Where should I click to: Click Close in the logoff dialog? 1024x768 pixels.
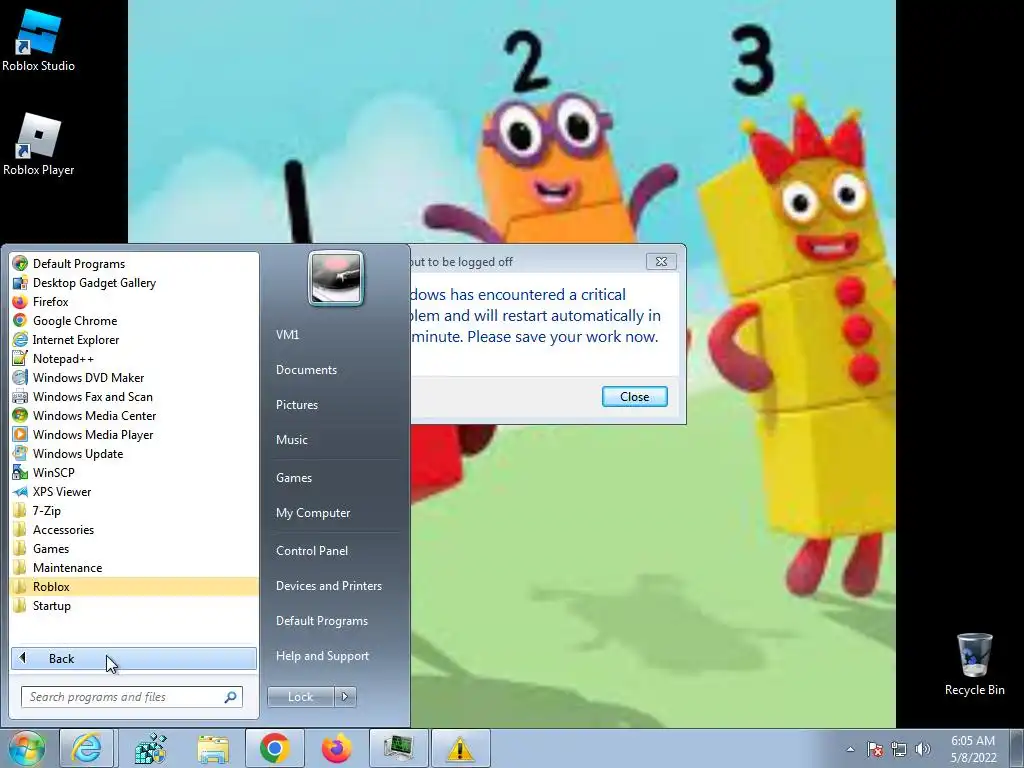(634, 396)
